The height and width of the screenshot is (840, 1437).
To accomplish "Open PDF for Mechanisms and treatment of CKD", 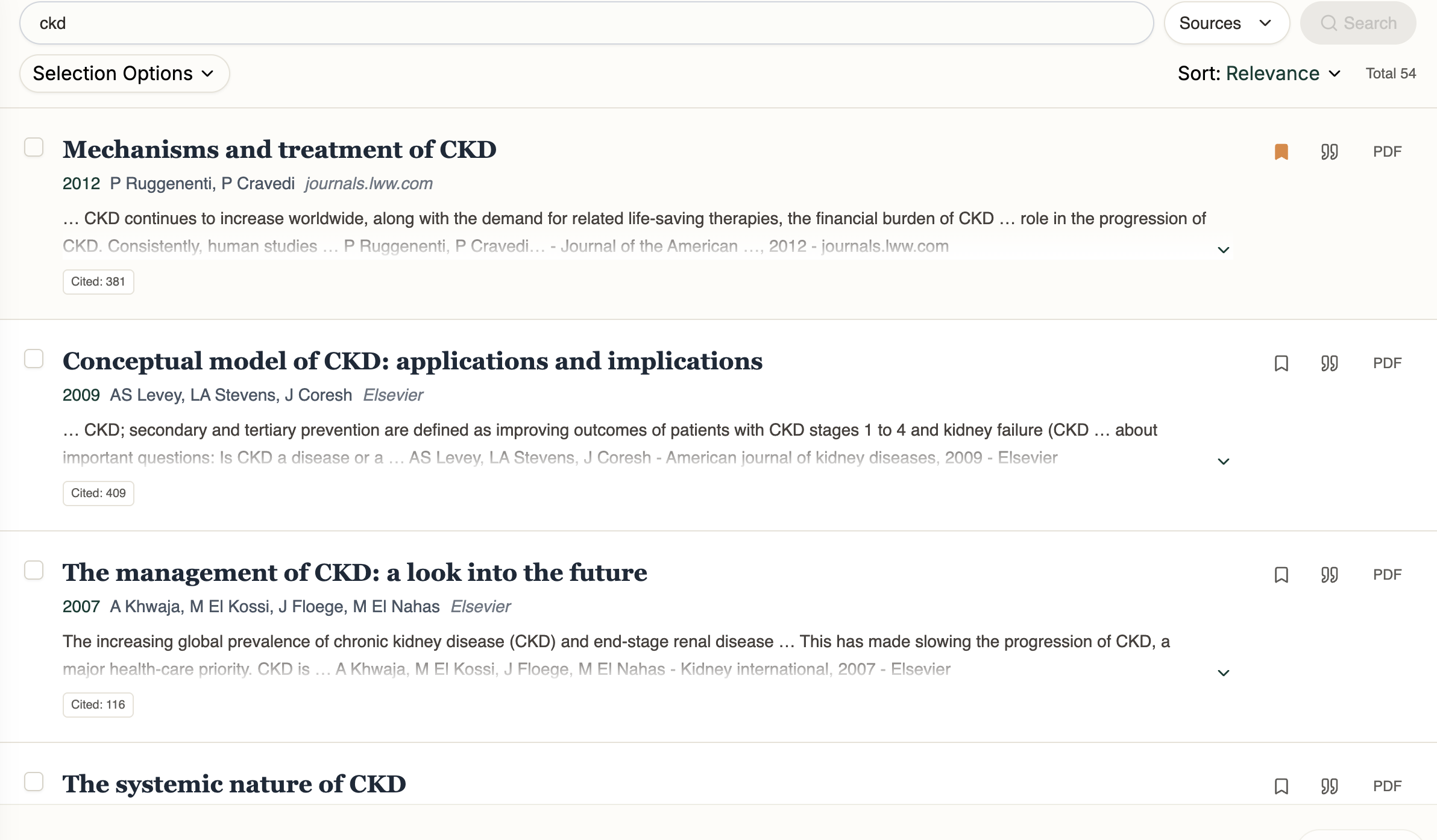I will (x=1387, y=152).
